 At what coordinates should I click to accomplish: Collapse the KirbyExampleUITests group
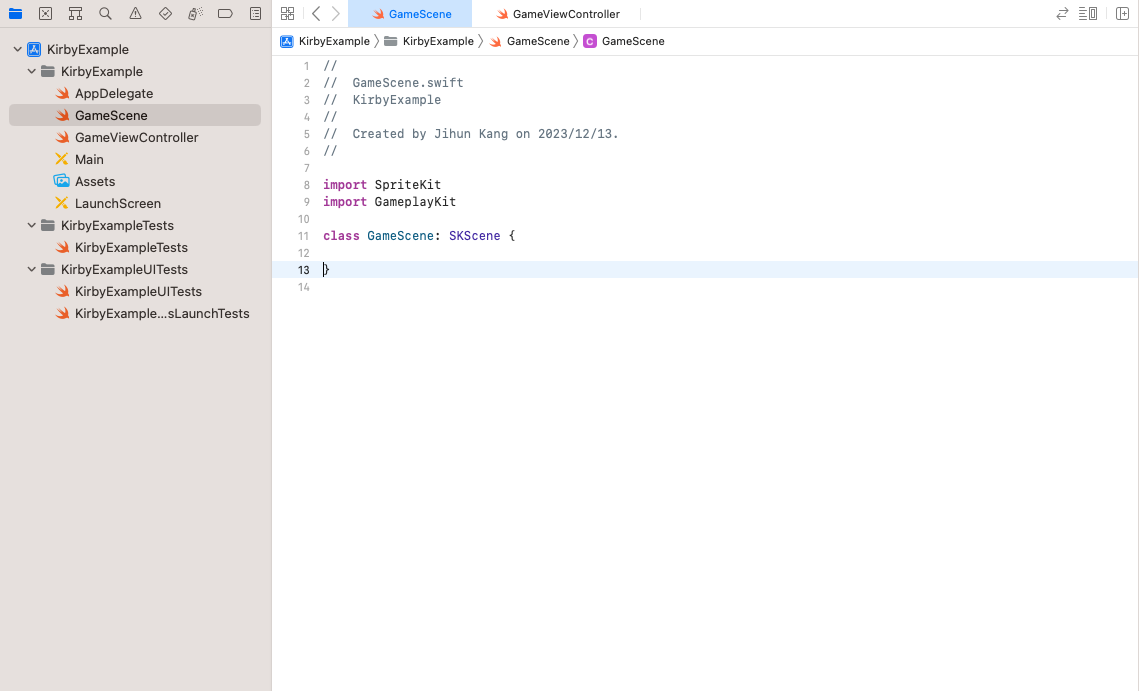(32, 270)
